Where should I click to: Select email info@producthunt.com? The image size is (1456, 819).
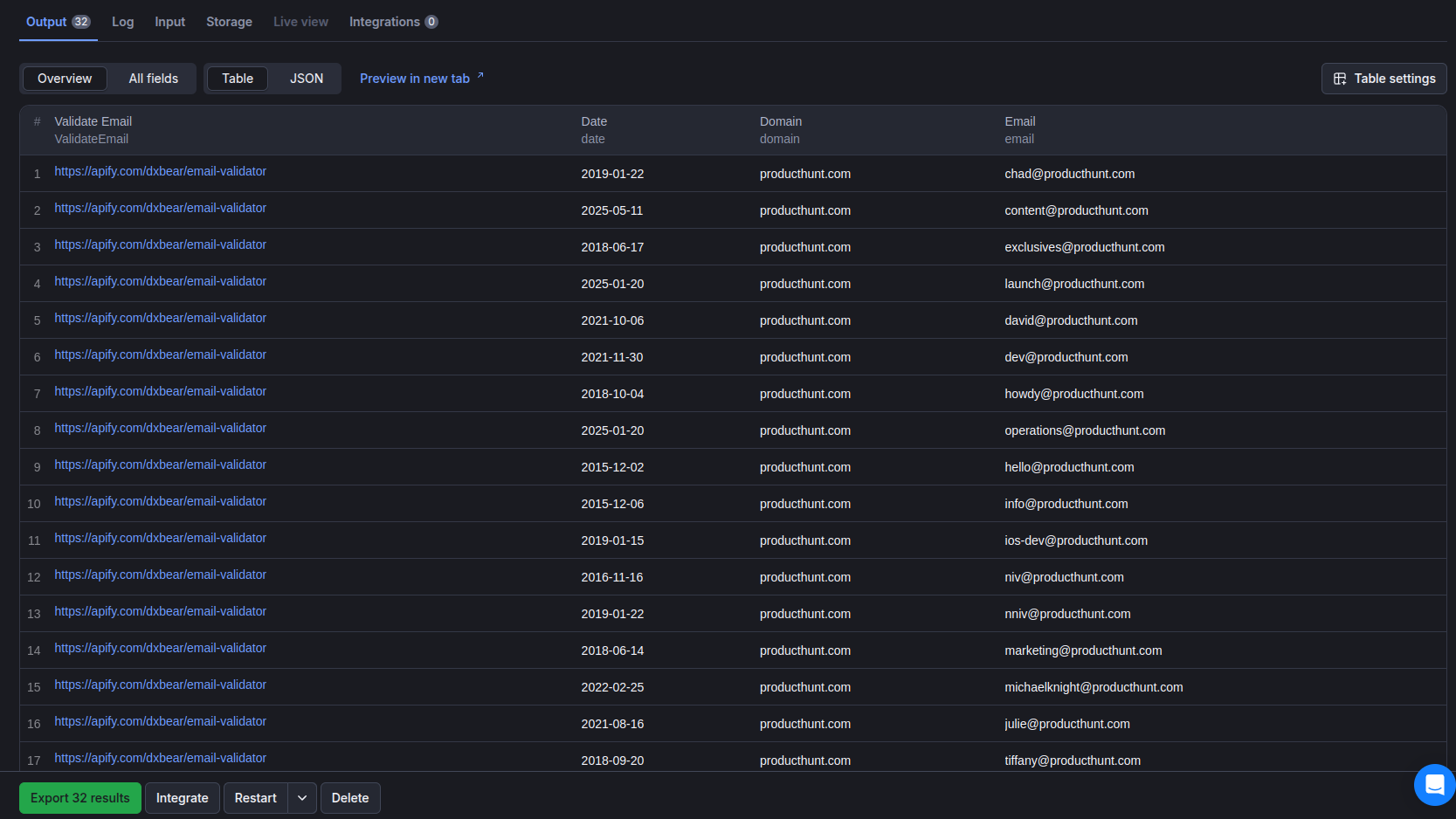click(1066, 504)
